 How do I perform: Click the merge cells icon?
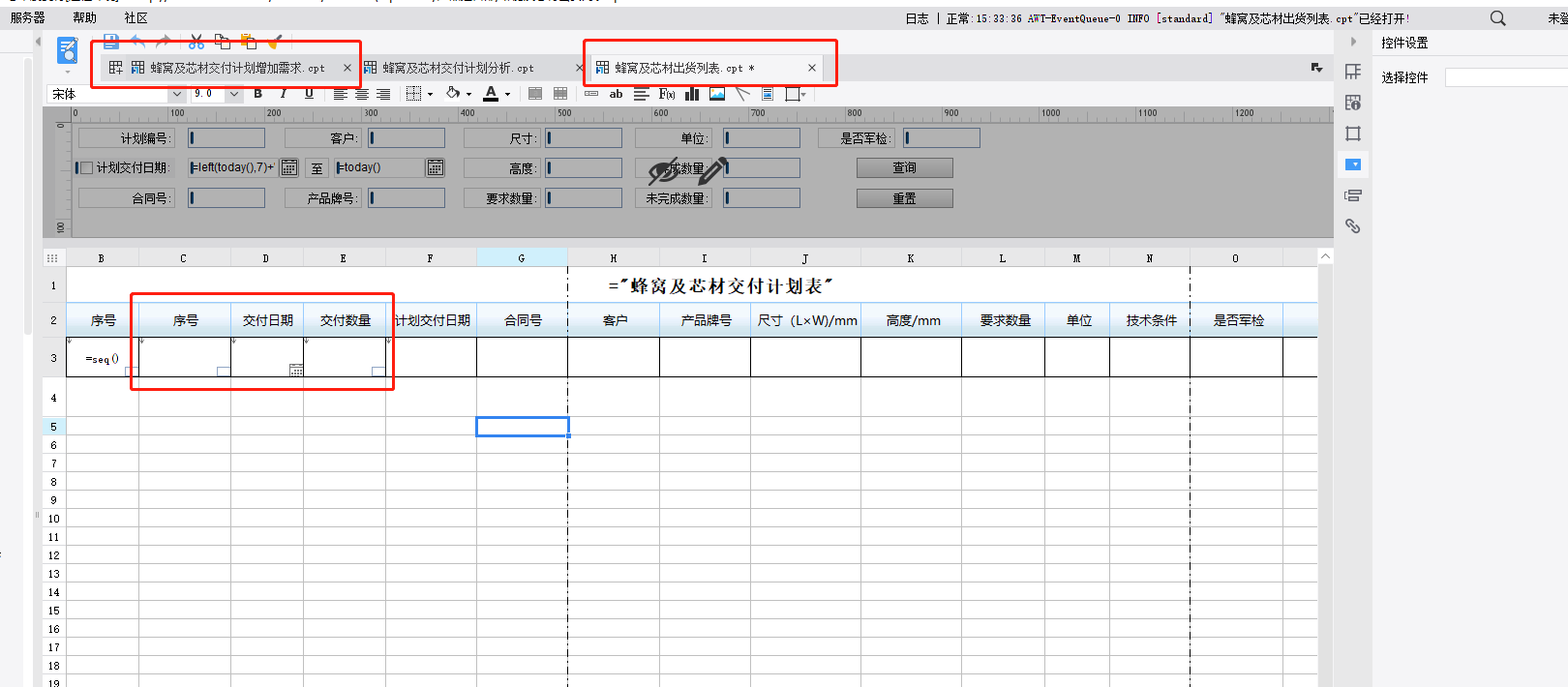coord(535,94)
